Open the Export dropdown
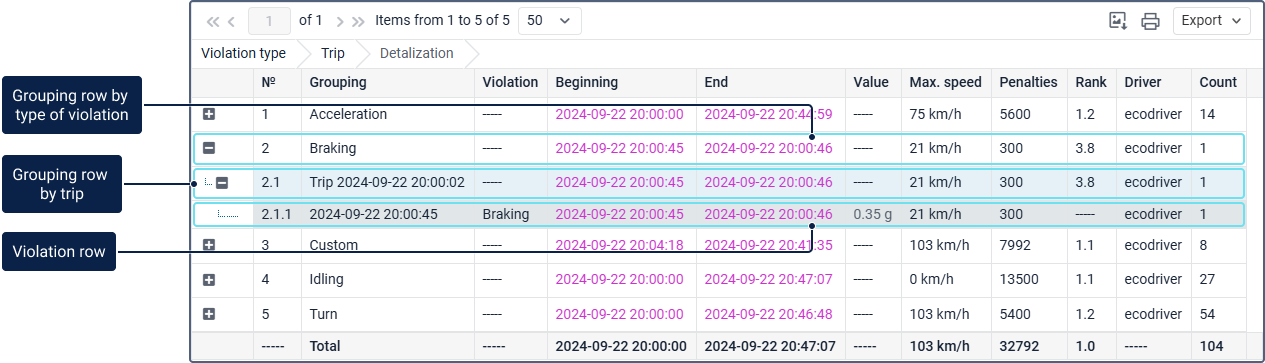This screenshot has width=1265, height=363. pyautogui.click(x=1211, y=21)
